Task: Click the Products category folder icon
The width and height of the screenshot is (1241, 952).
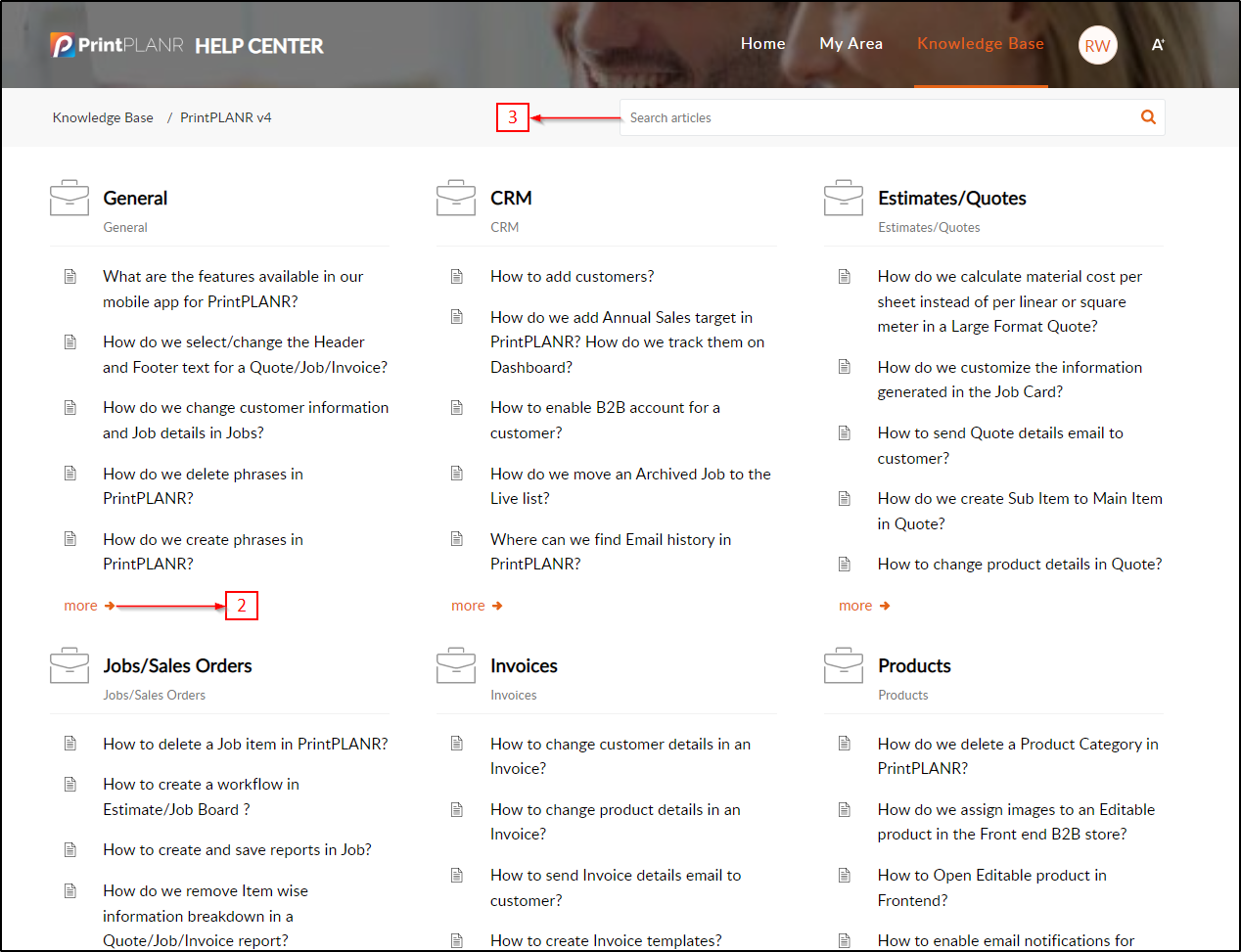Action: pyautogui.click(x=844, y=665)
